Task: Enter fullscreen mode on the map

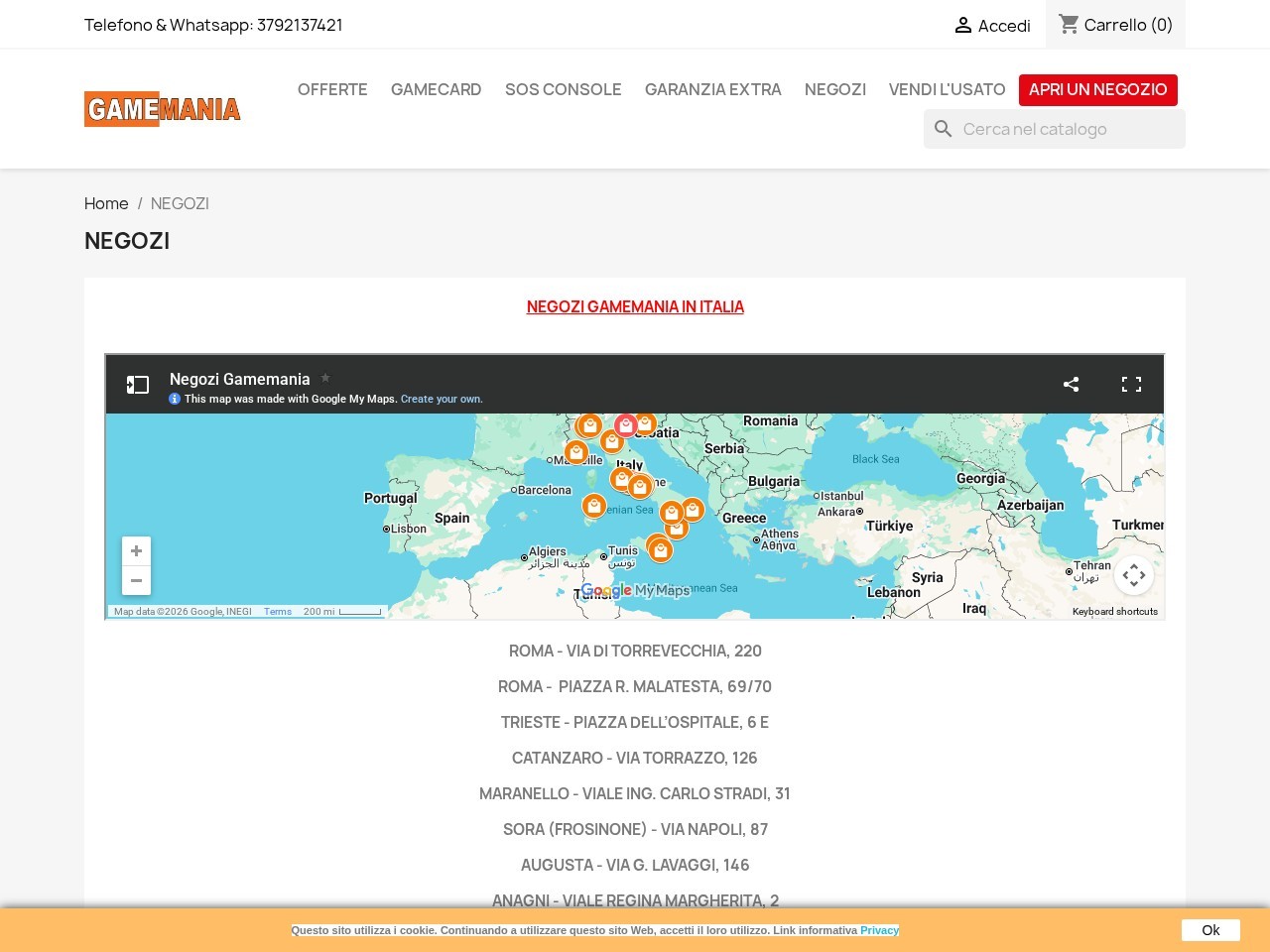Action: coord(1132,384)
